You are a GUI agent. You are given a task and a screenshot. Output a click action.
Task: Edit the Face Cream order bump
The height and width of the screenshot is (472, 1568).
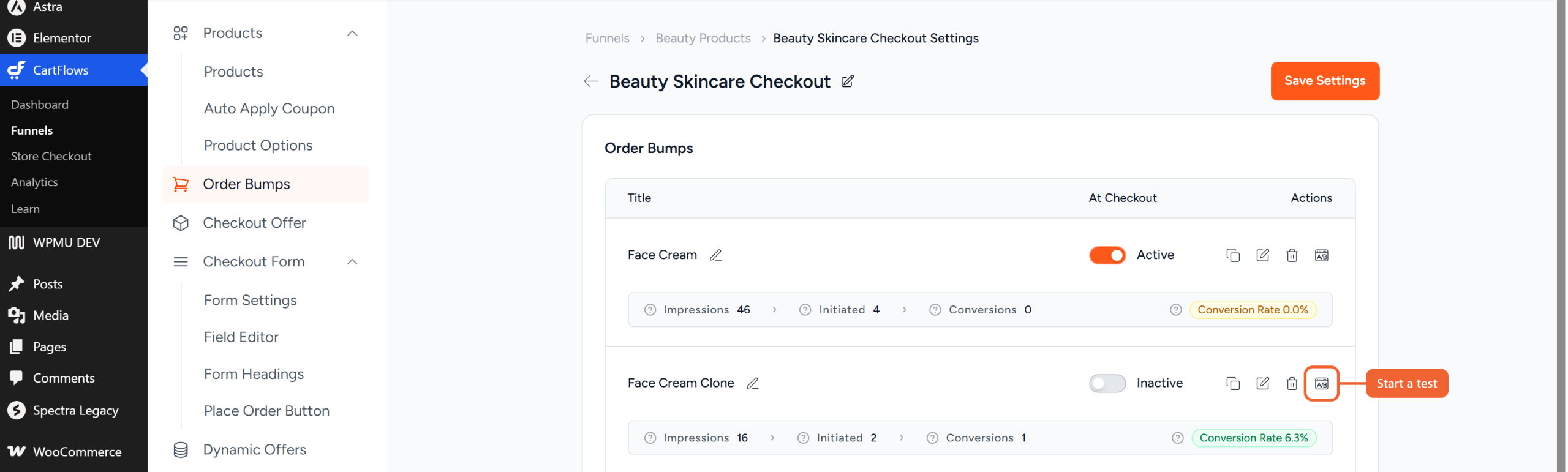[1262, 255]
